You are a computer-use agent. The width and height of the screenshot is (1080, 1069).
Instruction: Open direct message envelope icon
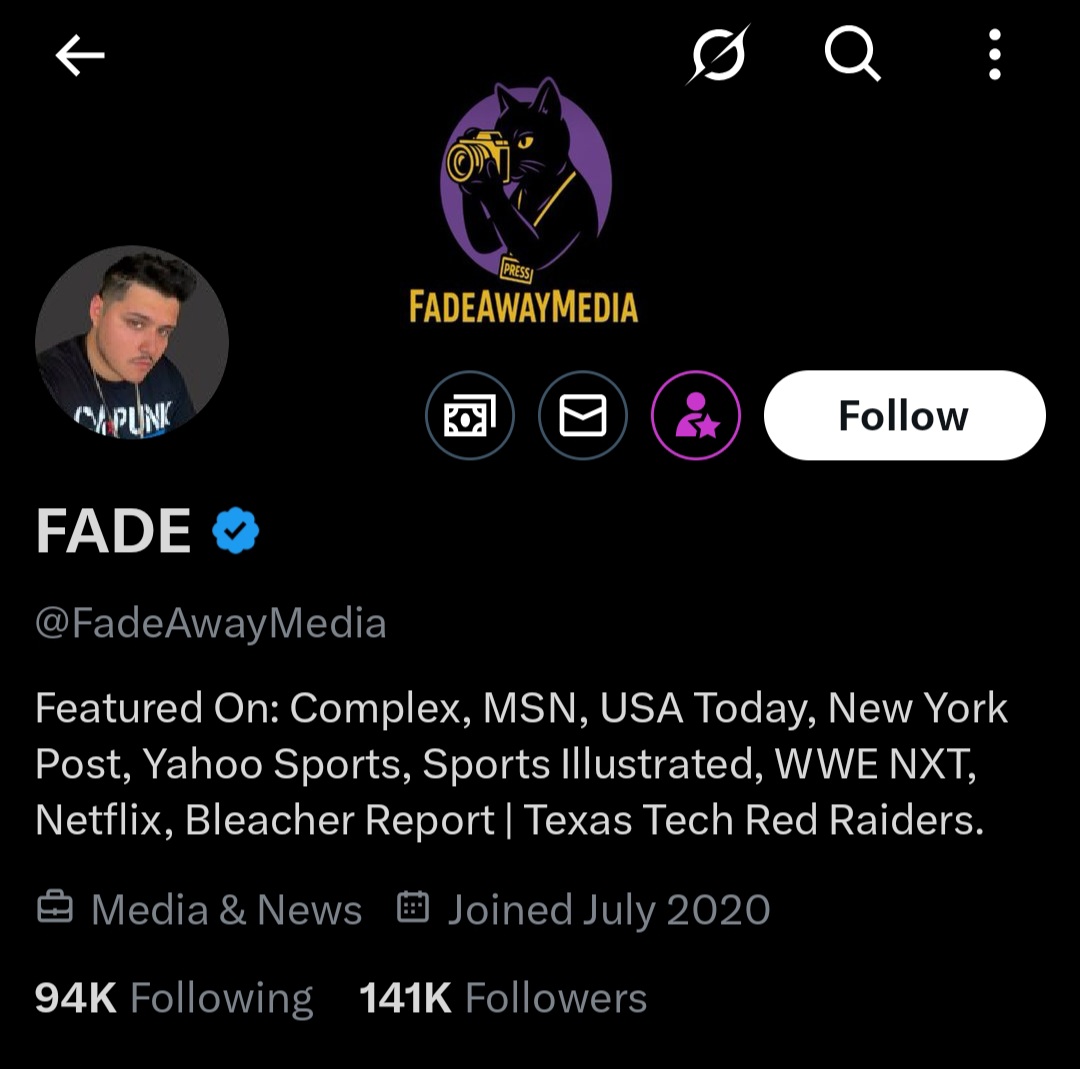pyautogui.click(x=583, y=416)
